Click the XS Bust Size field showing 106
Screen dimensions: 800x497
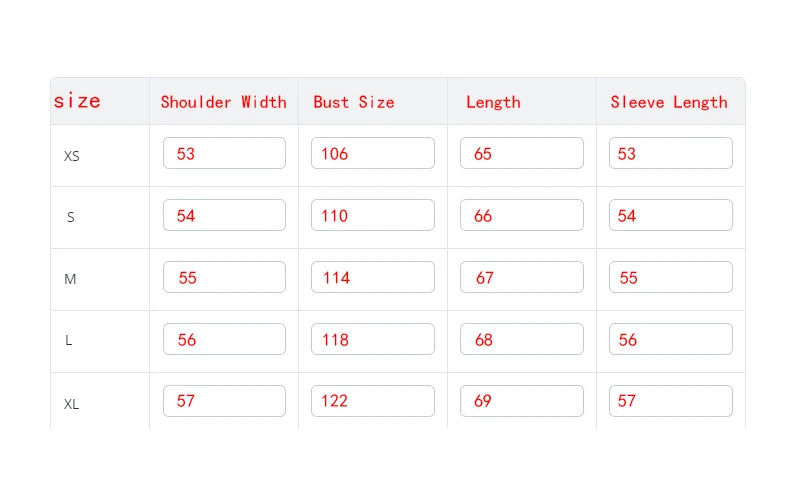point(373,153)
